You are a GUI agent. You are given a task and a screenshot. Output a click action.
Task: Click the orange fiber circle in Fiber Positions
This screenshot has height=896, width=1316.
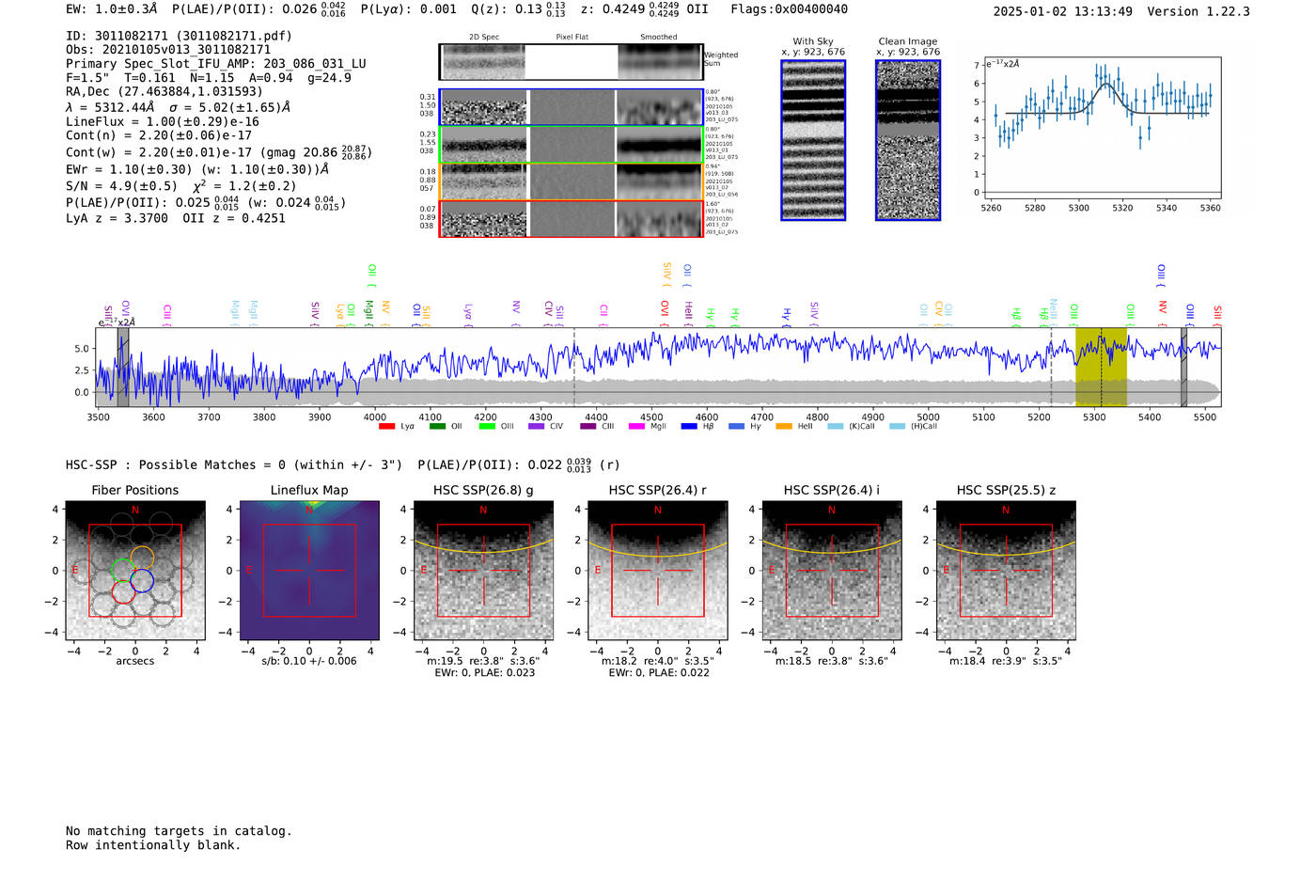[142, 558]
